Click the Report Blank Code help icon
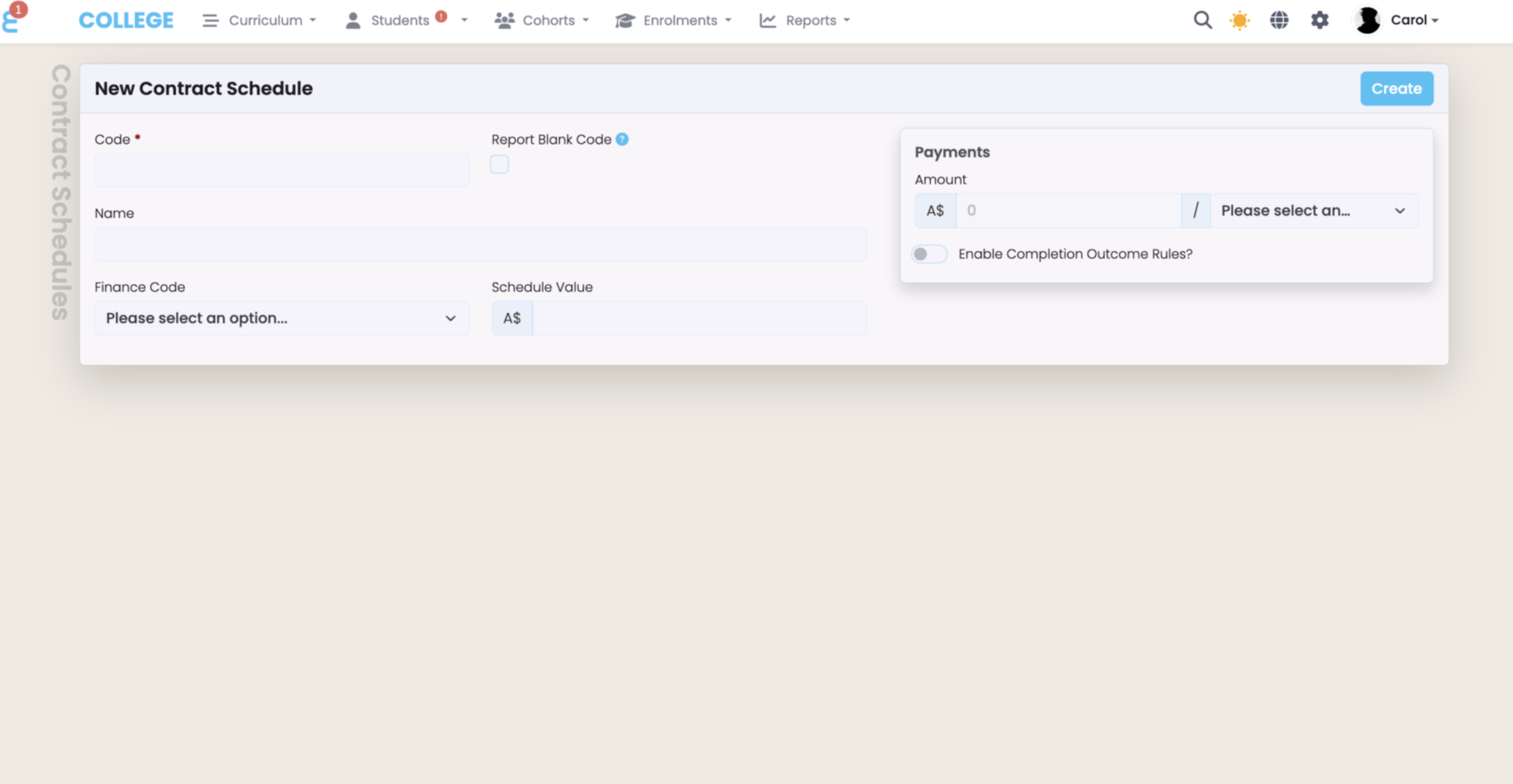Screen dimensions: 1513x784 pos(622,139)
